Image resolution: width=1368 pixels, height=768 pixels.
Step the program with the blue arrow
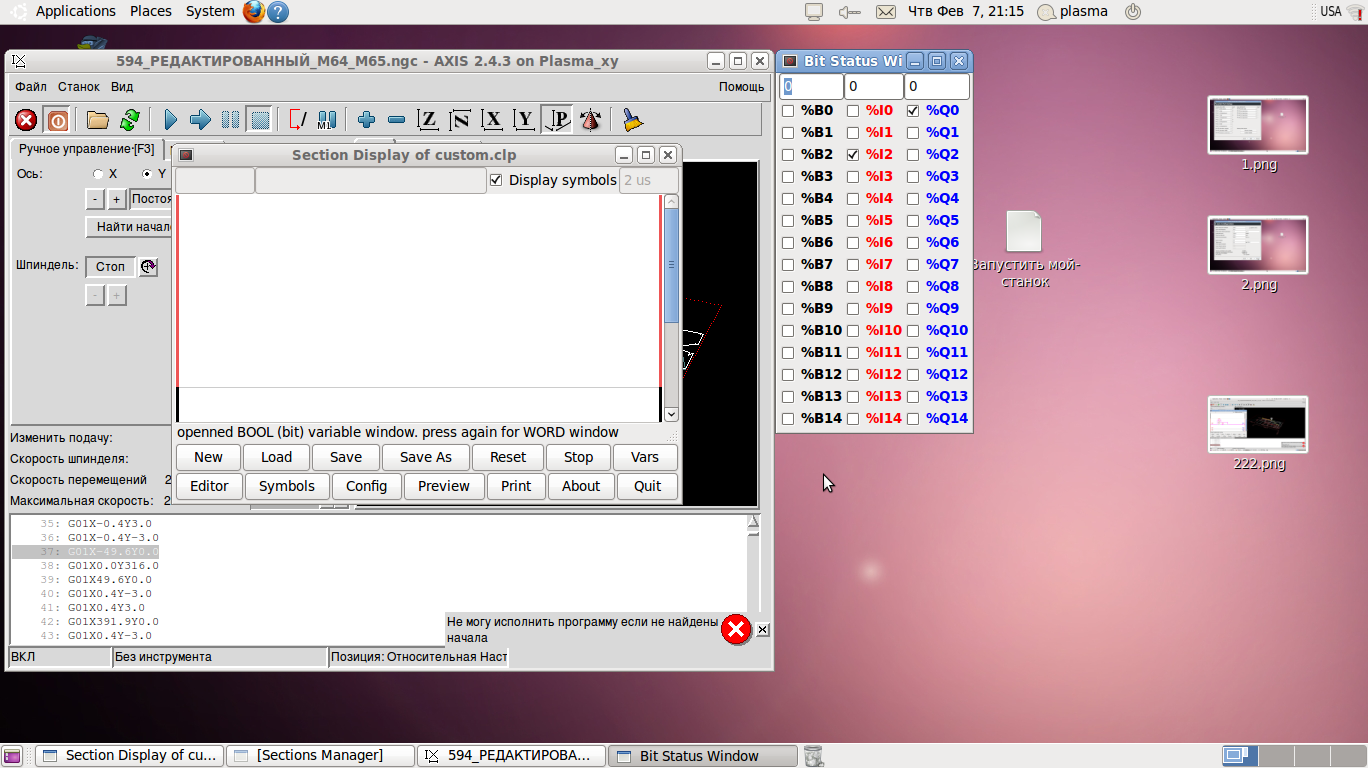pos(200,120)
